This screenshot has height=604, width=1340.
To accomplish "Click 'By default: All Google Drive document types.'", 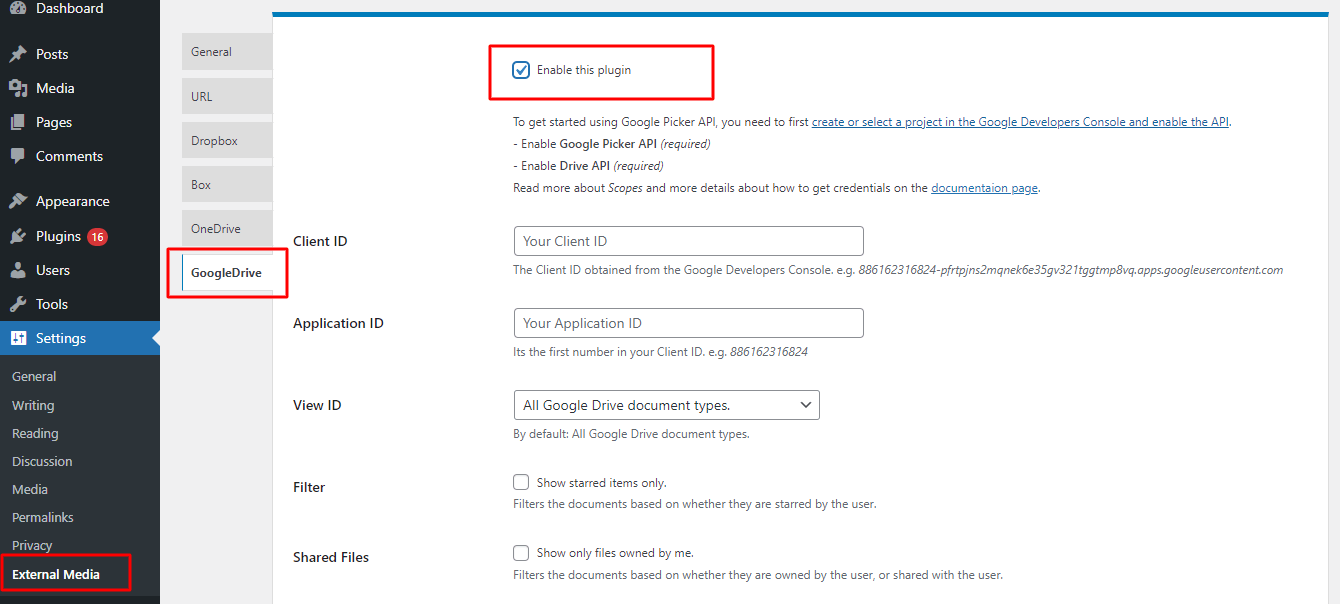I will 631,434.
